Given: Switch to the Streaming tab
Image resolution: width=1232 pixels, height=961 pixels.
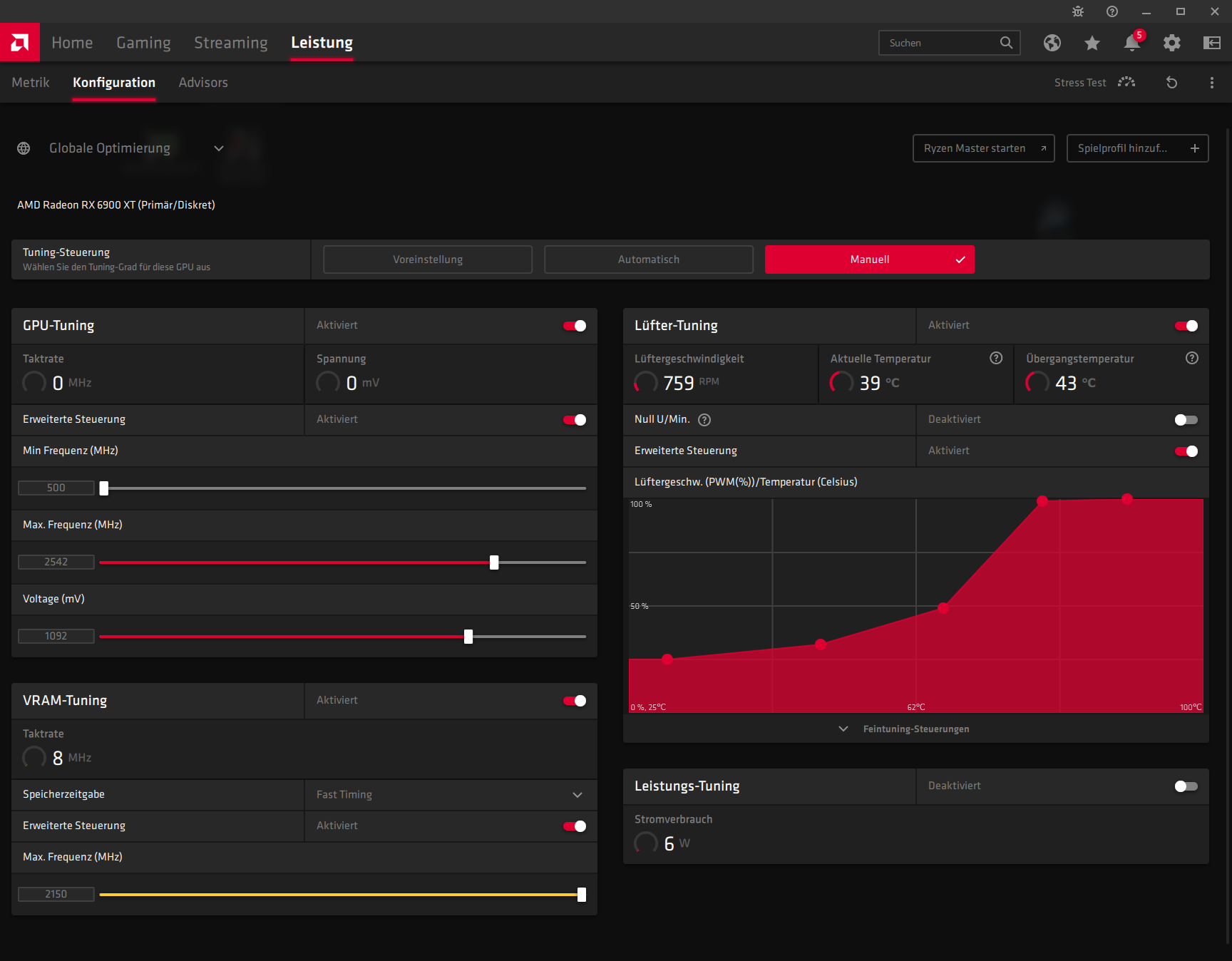Looking at the screenshot, I should pyautogui.click(x=231, y=43).
